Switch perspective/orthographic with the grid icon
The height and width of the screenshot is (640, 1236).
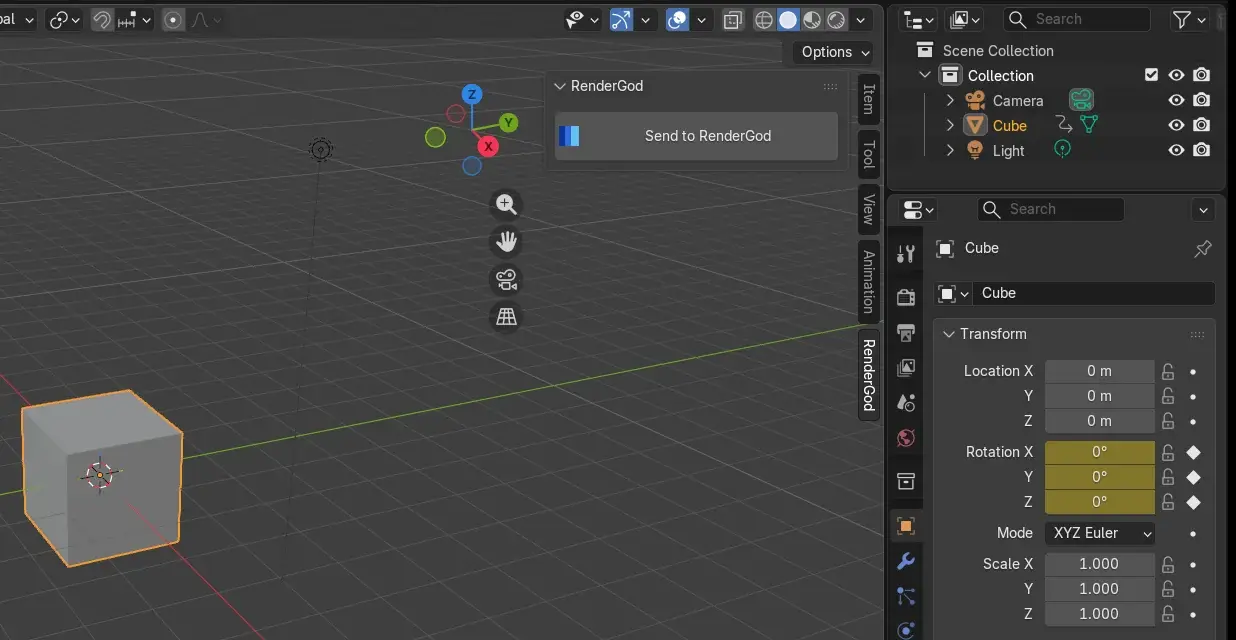tap(507, 317)
